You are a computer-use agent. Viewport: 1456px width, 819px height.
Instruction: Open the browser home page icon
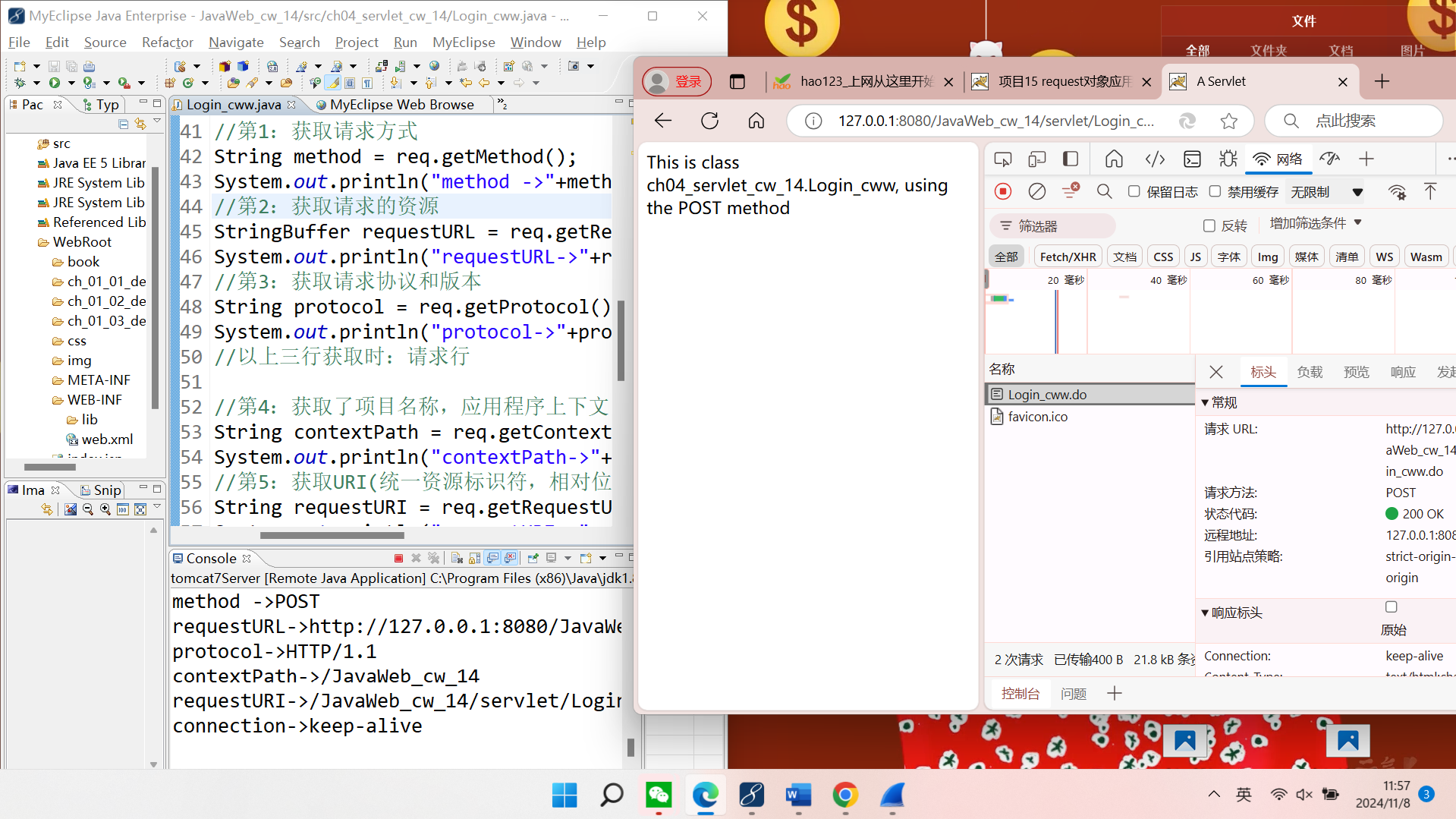coord(756,121)
